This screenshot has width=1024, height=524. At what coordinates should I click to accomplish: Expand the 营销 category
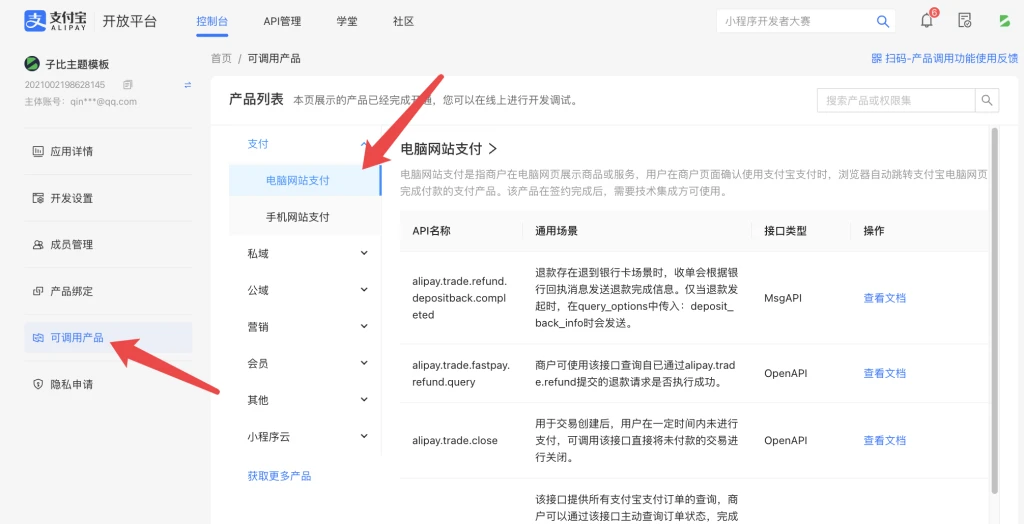click(305, 327)
